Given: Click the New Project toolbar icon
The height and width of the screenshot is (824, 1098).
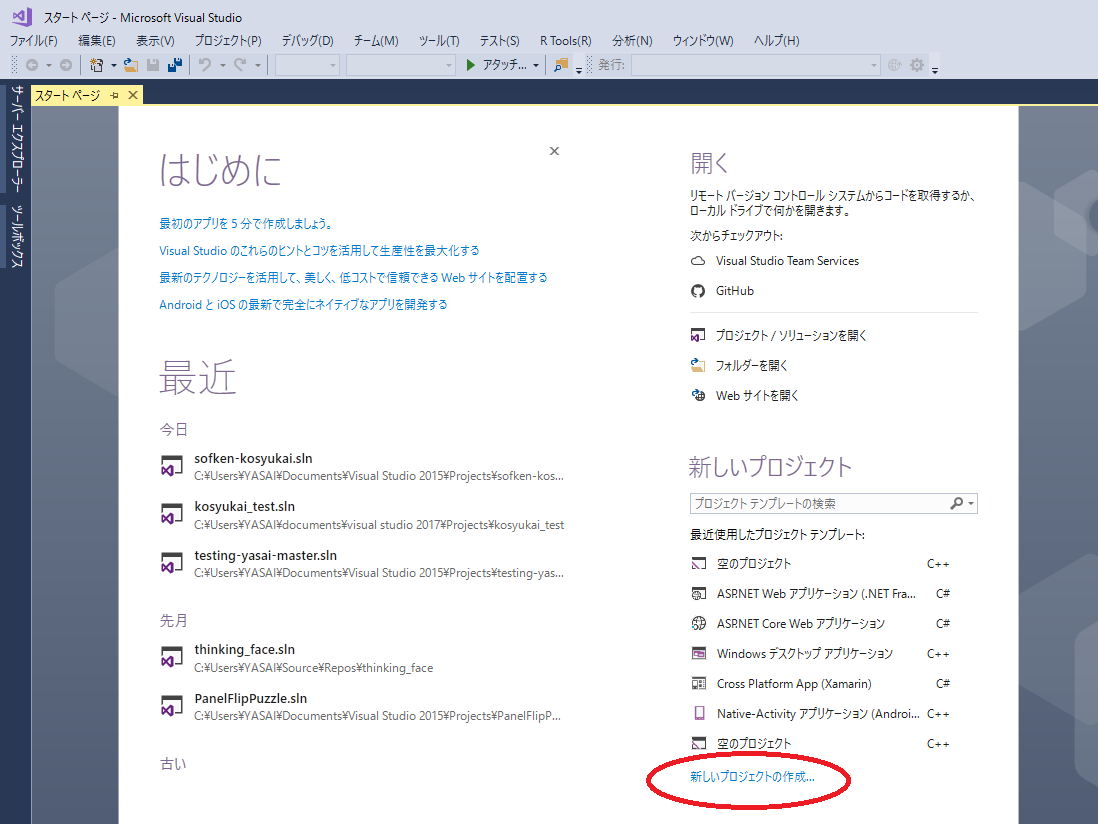Looking at the screenshot, I should coord(97,65).
